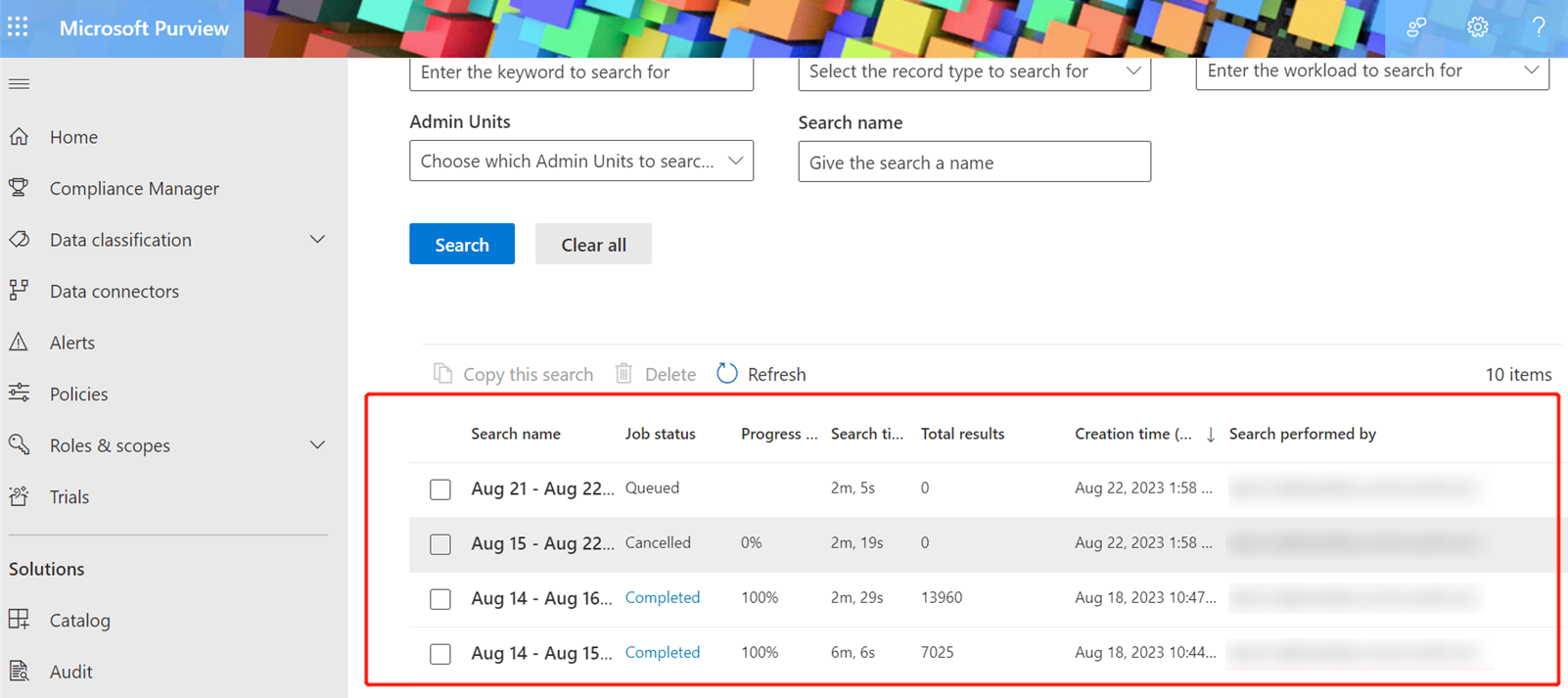1568x698 pixels.
Task: Open the Admin Units dropdown
Action: tap(580, 162)
